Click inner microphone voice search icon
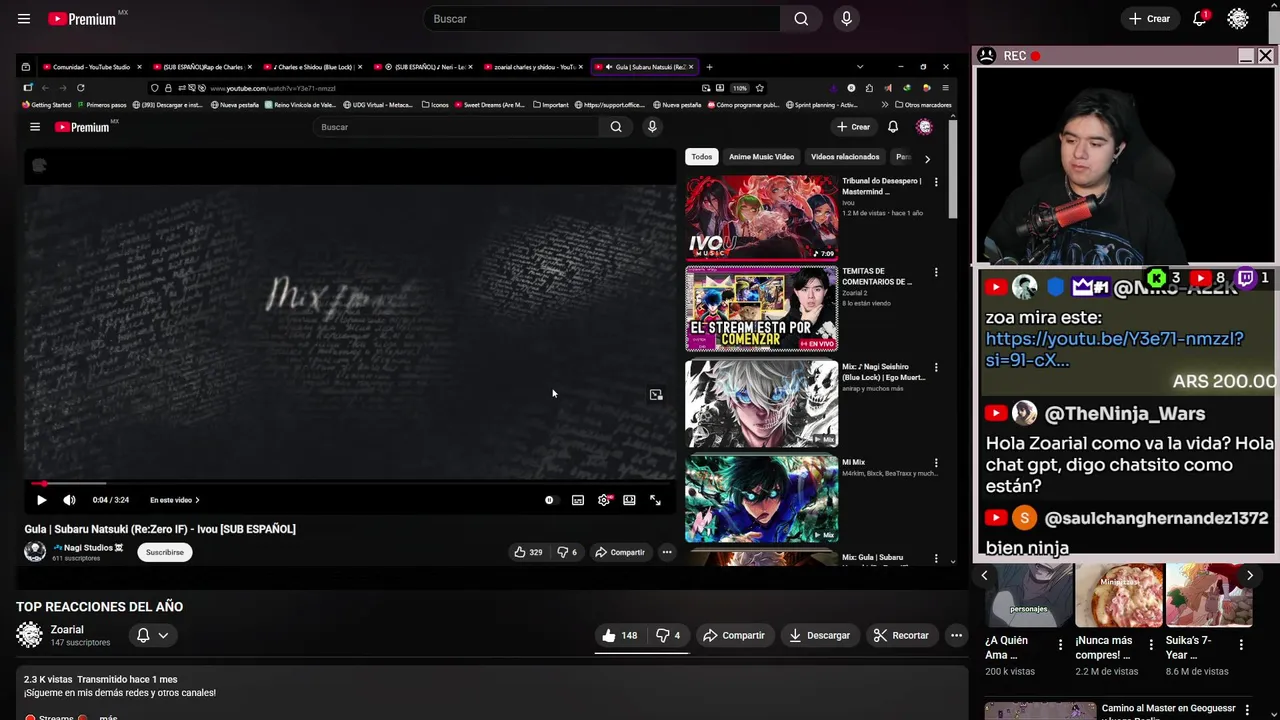 coord(652,127)
